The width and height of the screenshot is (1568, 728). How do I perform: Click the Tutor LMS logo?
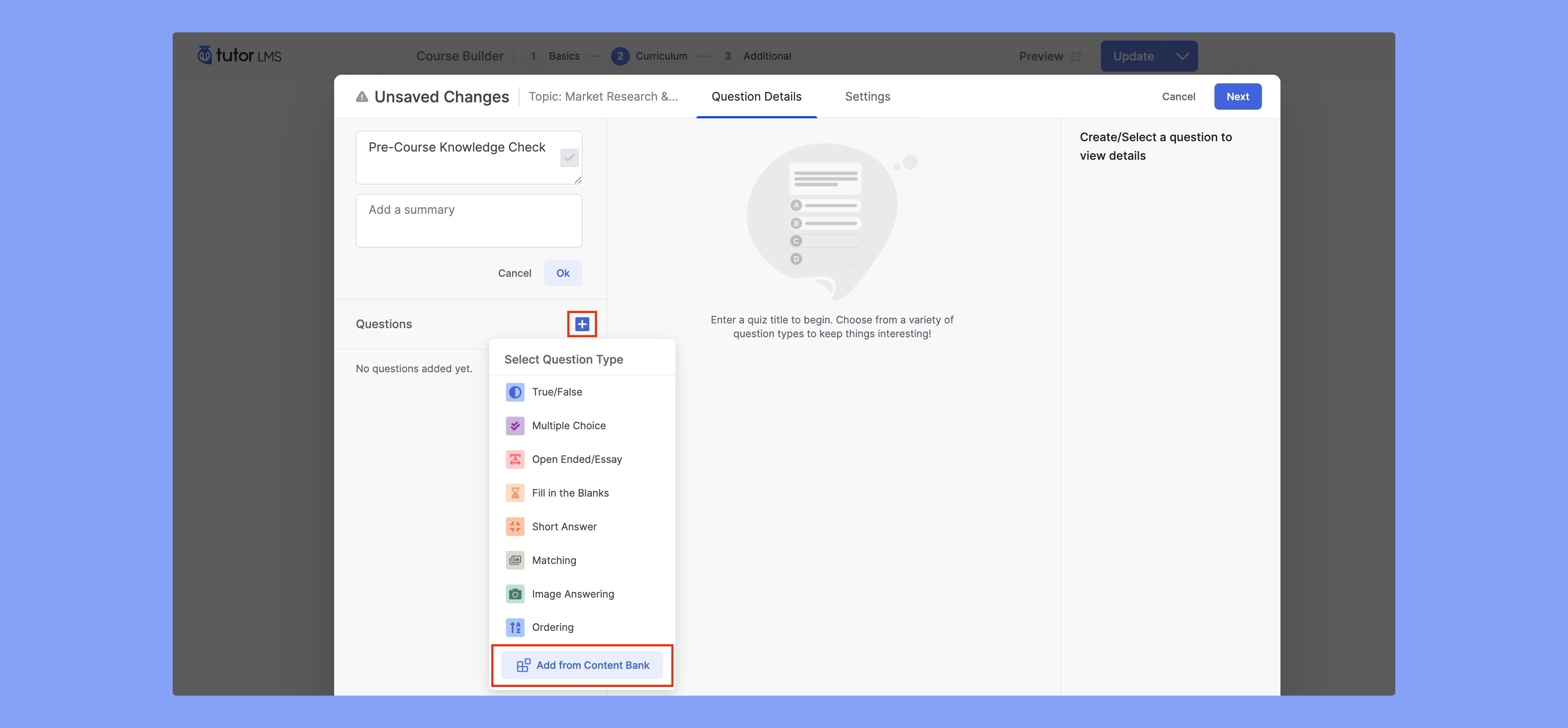click(x=239, y=55)
